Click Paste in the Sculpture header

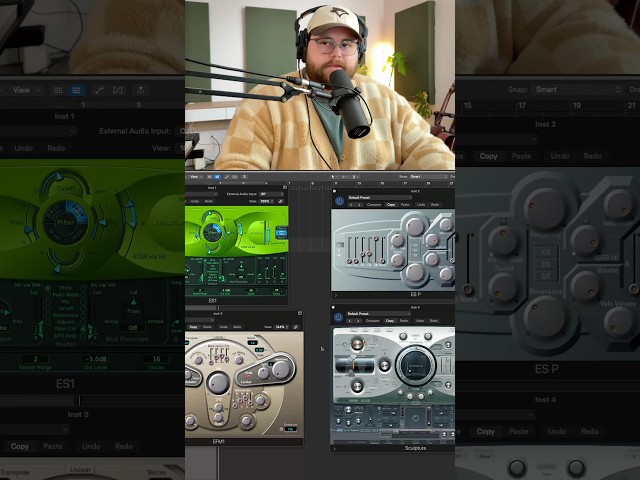[x=404, y=320]
